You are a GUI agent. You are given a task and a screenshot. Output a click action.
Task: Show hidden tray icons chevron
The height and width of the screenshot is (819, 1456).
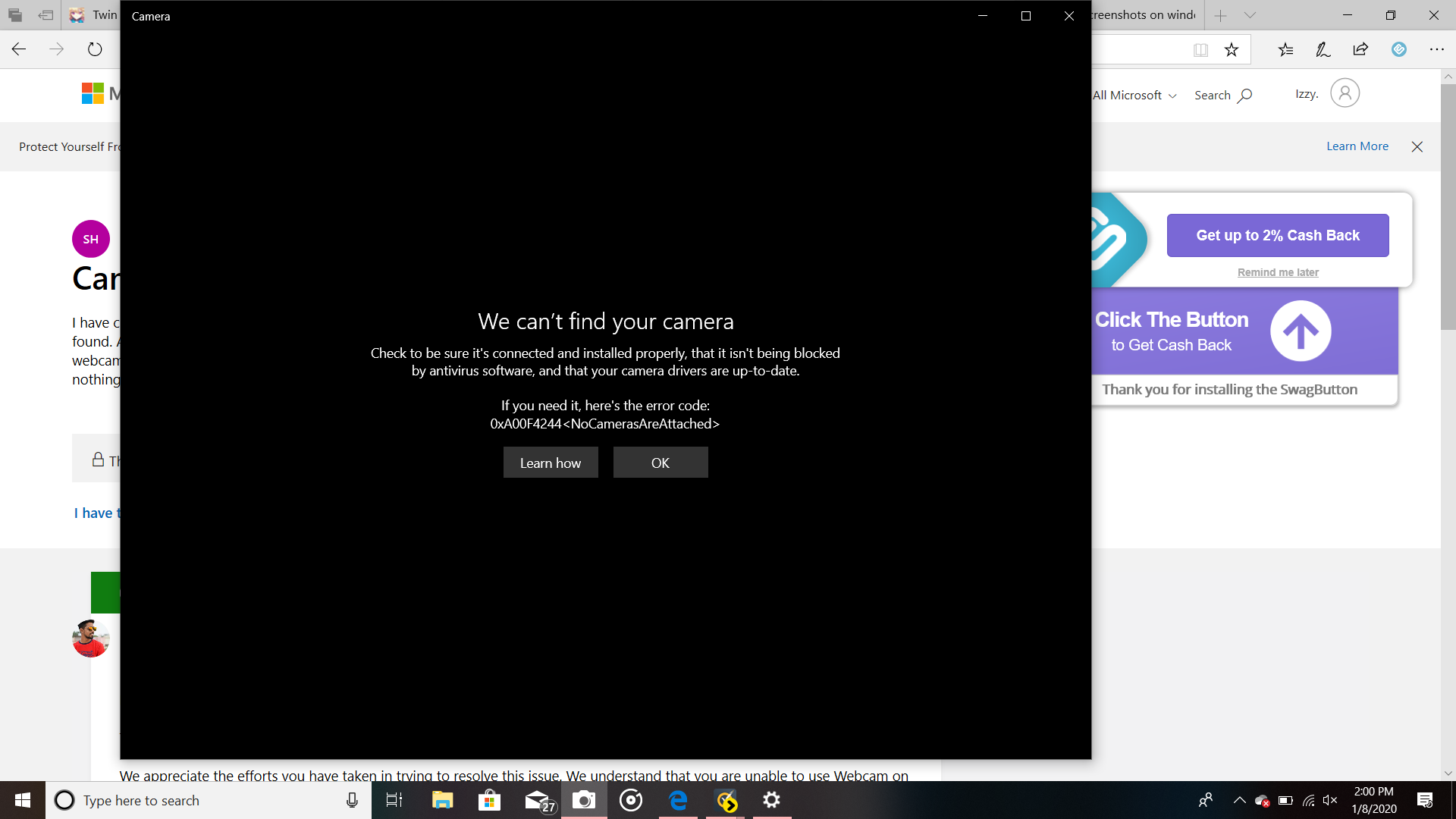(1240, 800)
